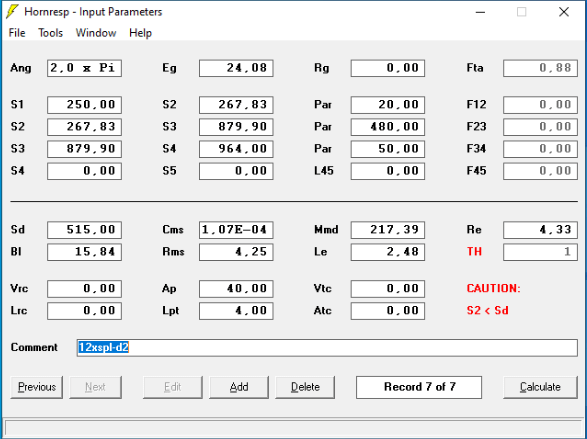
Task: Select the Ap field showing 40,00
Action: click(x=236, y=289)
